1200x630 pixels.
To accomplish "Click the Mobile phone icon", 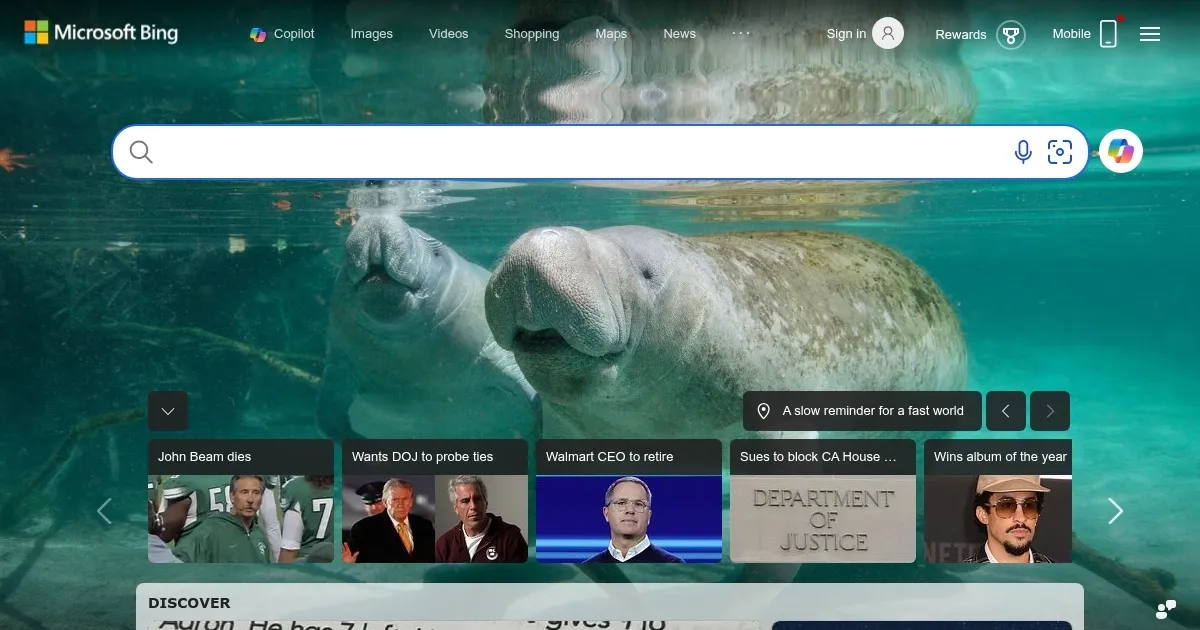I will [1108, 33].
